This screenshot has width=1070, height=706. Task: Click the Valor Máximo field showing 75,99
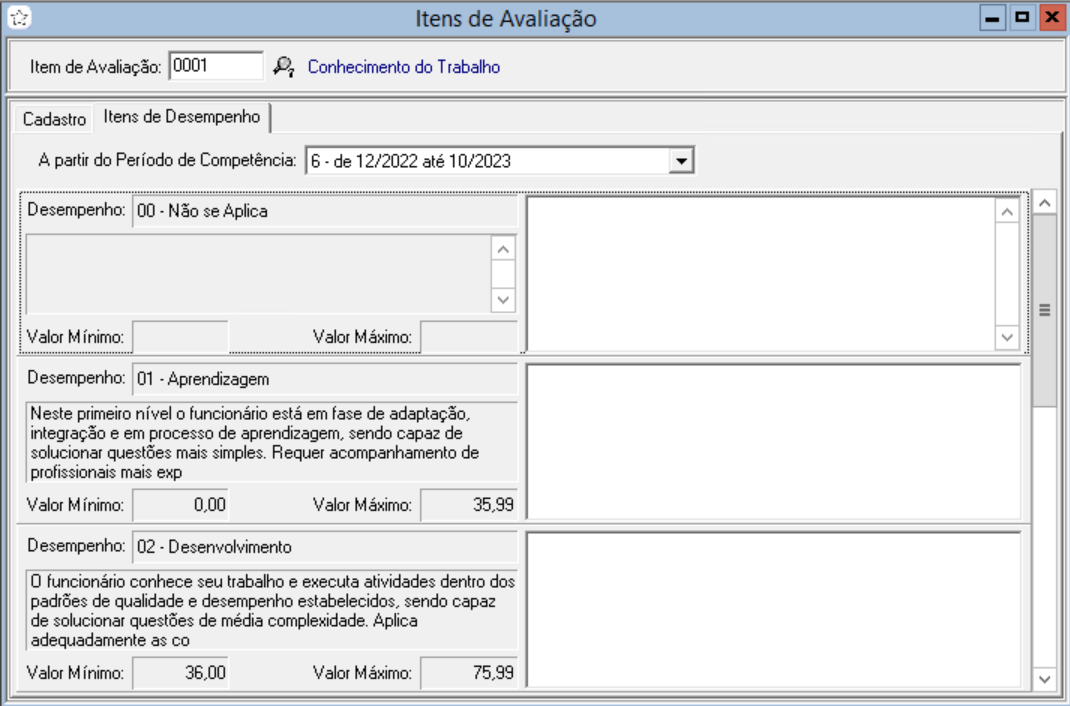coord(468,673)
